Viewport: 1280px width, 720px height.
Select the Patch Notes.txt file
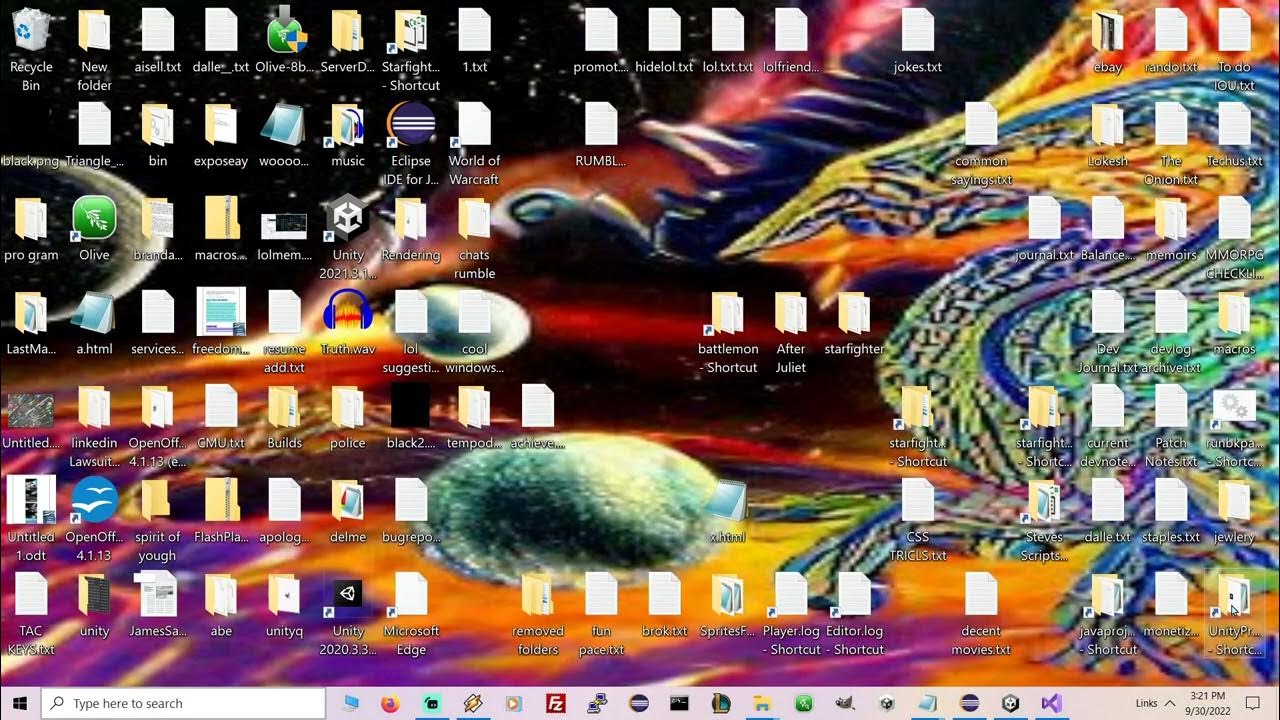point(1170,407)
